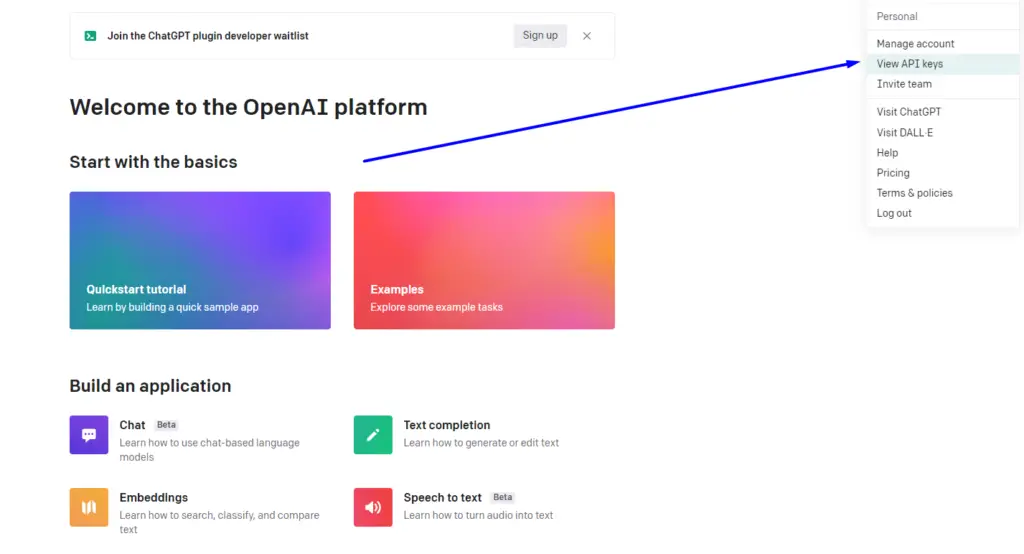This screenshot has width=1024, height=554.
Task: Click 'Explore some example tasks' text
Action: point(436,307)
